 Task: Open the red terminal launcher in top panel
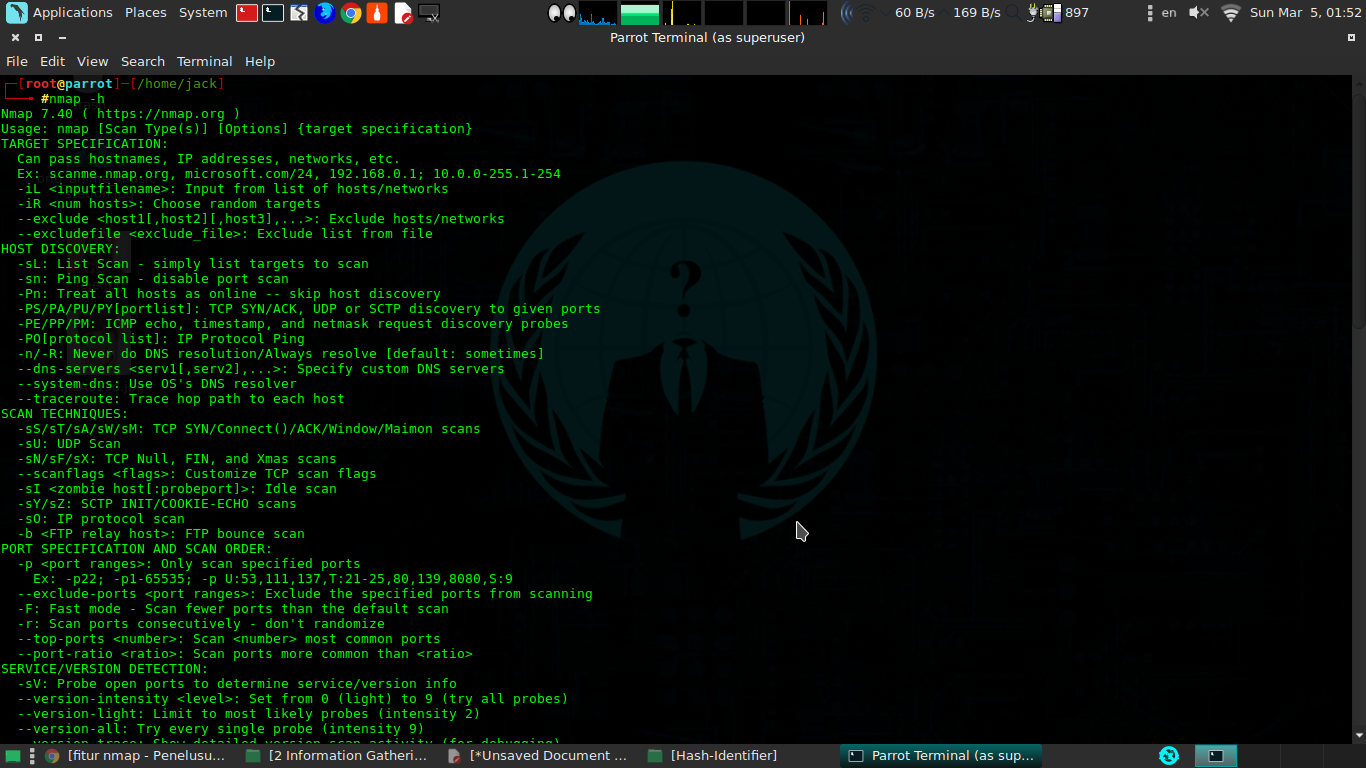[x=245, y=13]
